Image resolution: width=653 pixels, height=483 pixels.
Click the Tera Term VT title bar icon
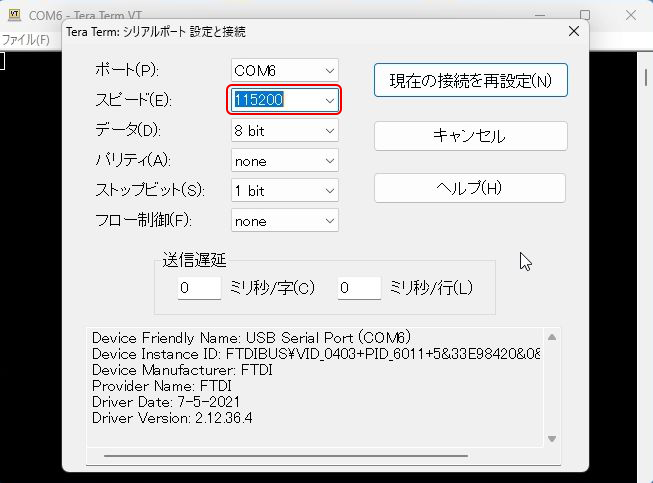click(14, 16)
